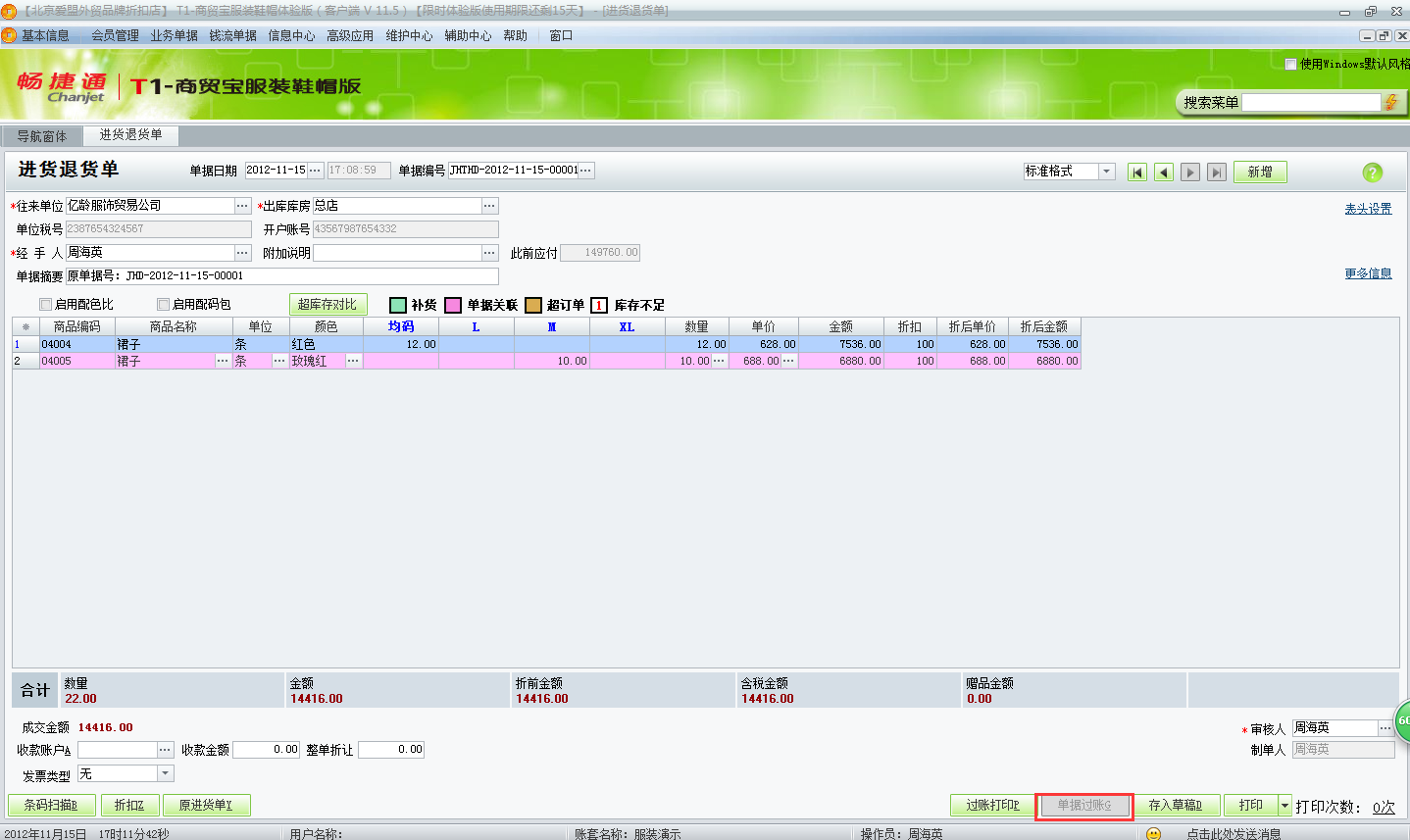1410x840 pixels.
Task: Jump to the last record
Action: pyautogui.click(x=1217, y=173)
